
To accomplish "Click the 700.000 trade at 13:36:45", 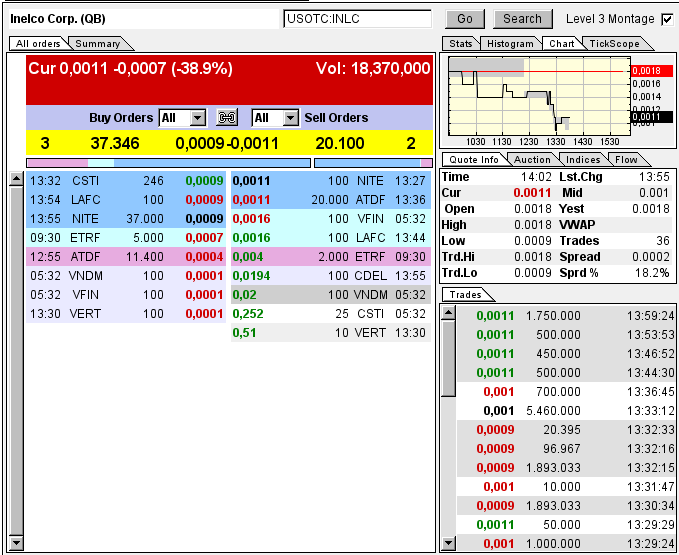I will (x=566, y=392).
